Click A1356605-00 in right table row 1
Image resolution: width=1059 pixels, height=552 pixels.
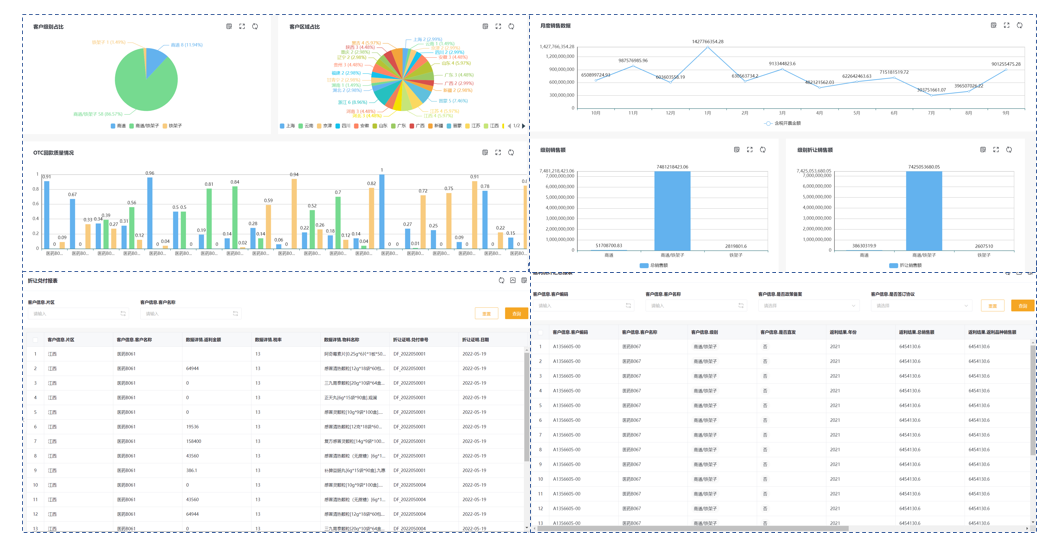click(x=567, y=347)
